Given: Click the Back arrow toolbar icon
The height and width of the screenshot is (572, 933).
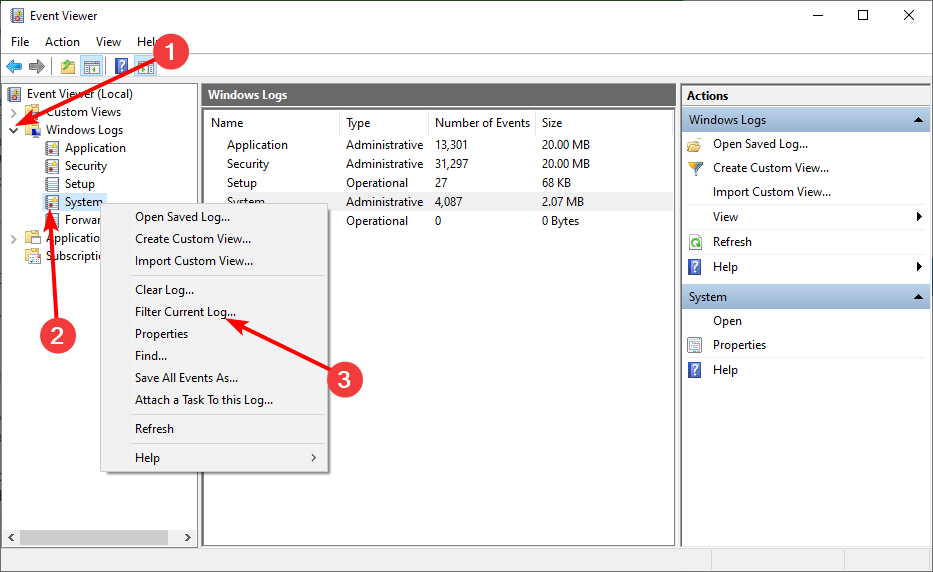Looking at the screenshot, I should pyautogui.click(x=14, y=66).
